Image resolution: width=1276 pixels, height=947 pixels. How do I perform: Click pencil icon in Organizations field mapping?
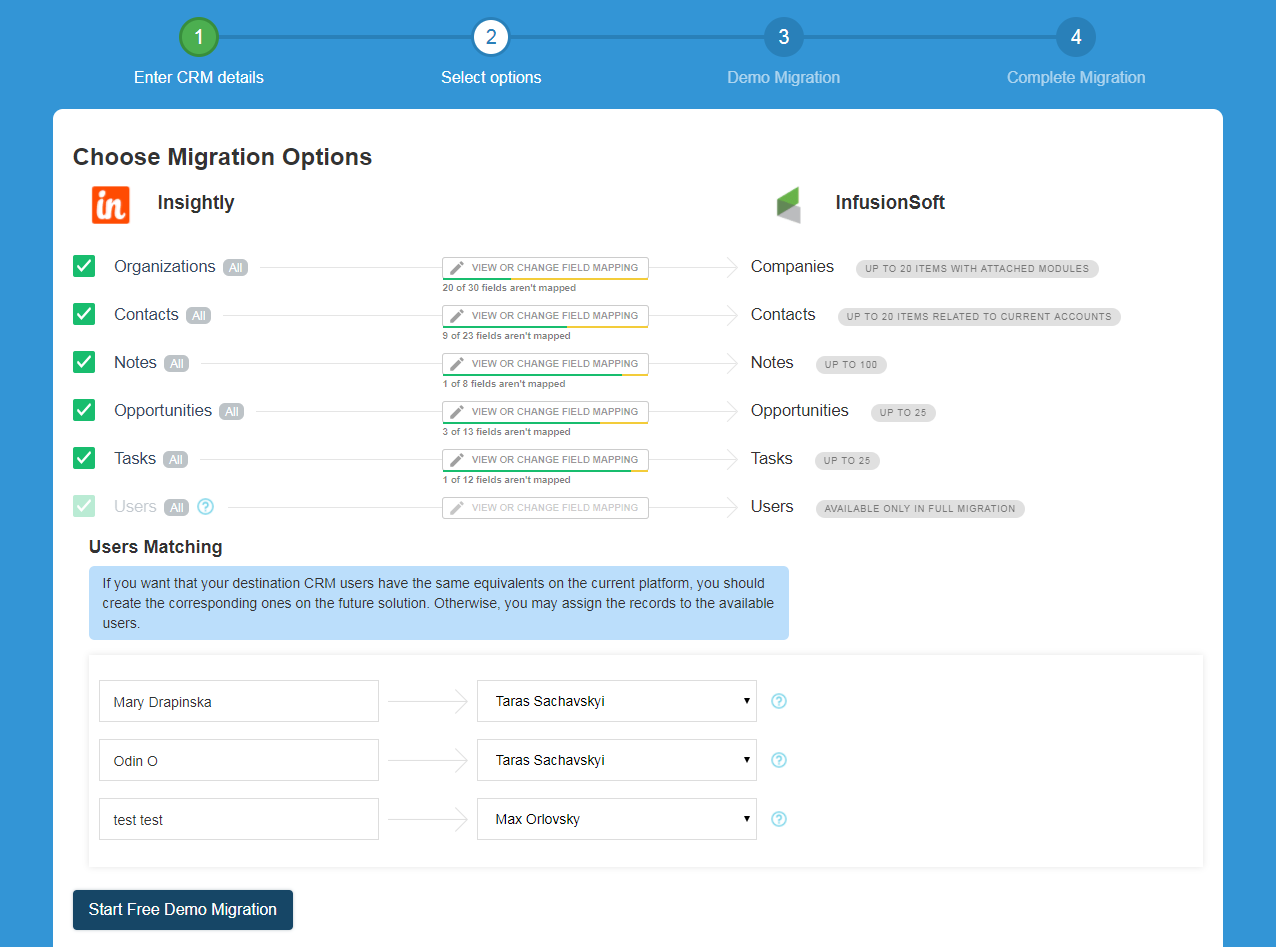pyautogui.click(x=457, y=268)
